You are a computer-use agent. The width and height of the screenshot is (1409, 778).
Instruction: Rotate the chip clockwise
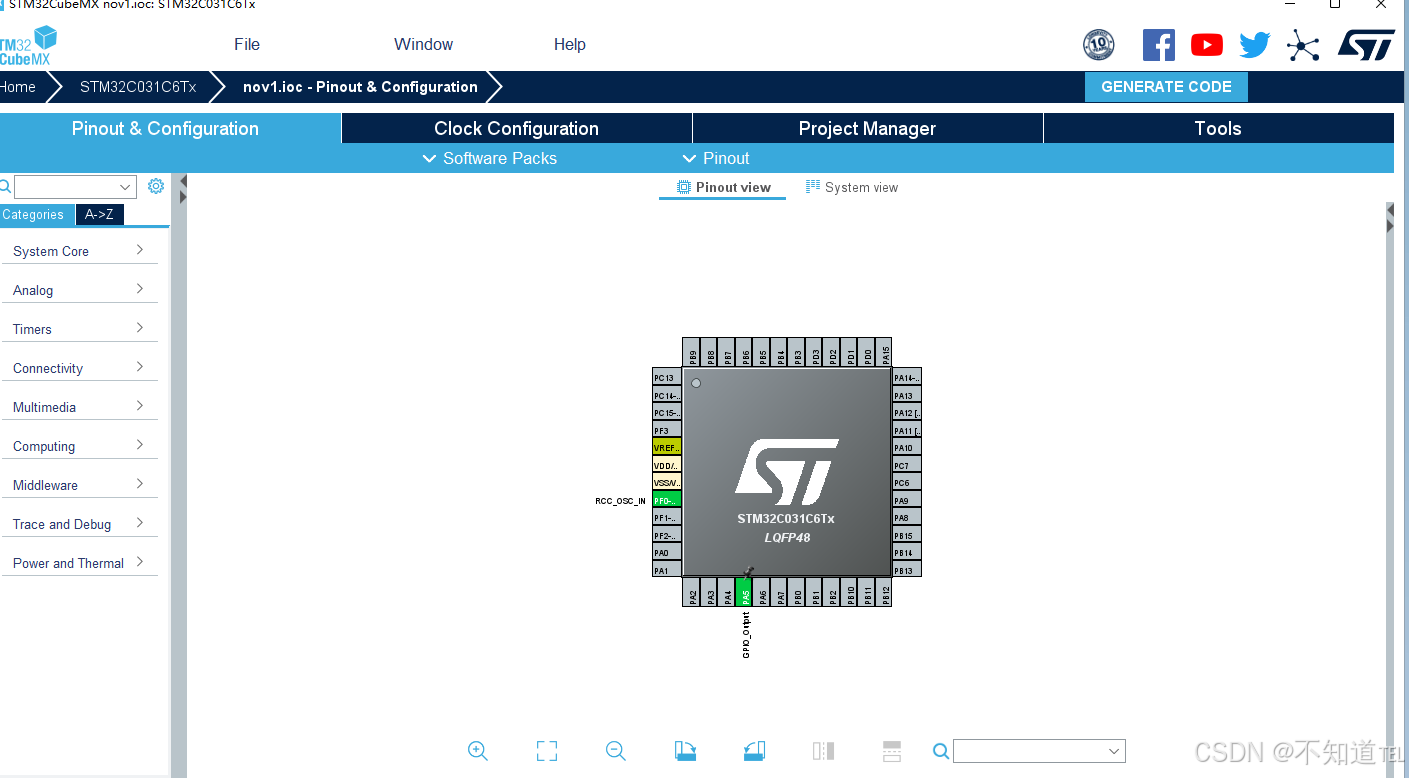(x=685, y=751)
